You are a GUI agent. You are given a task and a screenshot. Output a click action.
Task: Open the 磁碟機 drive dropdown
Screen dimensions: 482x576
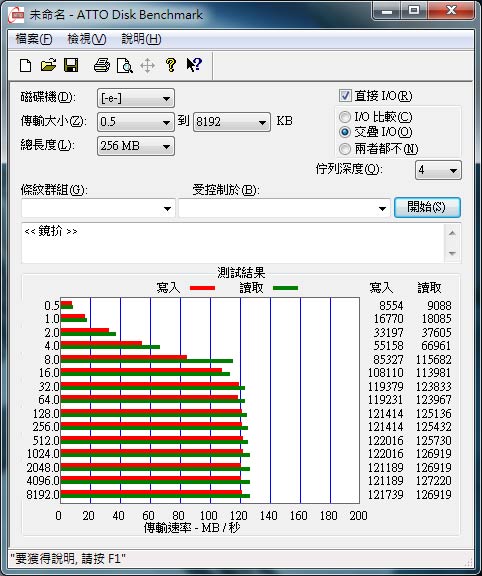136,98
